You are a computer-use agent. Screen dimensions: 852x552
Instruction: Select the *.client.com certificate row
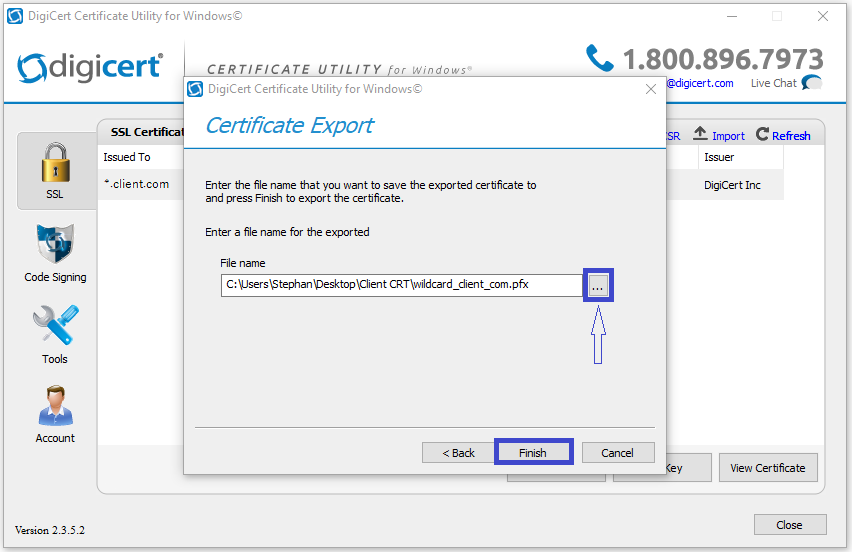pyautogui.click(x=140, y=184)
